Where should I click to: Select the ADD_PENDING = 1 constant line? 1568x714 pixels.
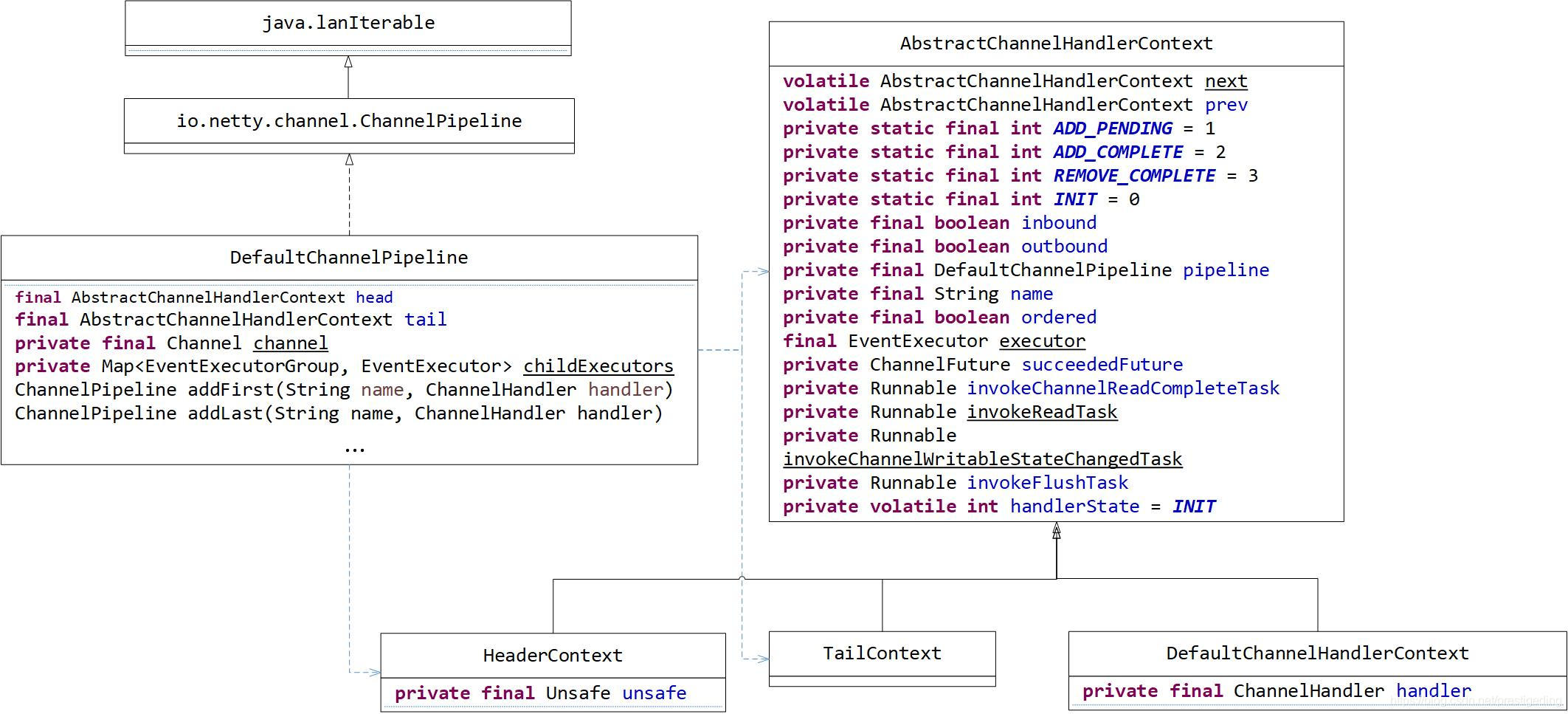click(x=999, y=128)
